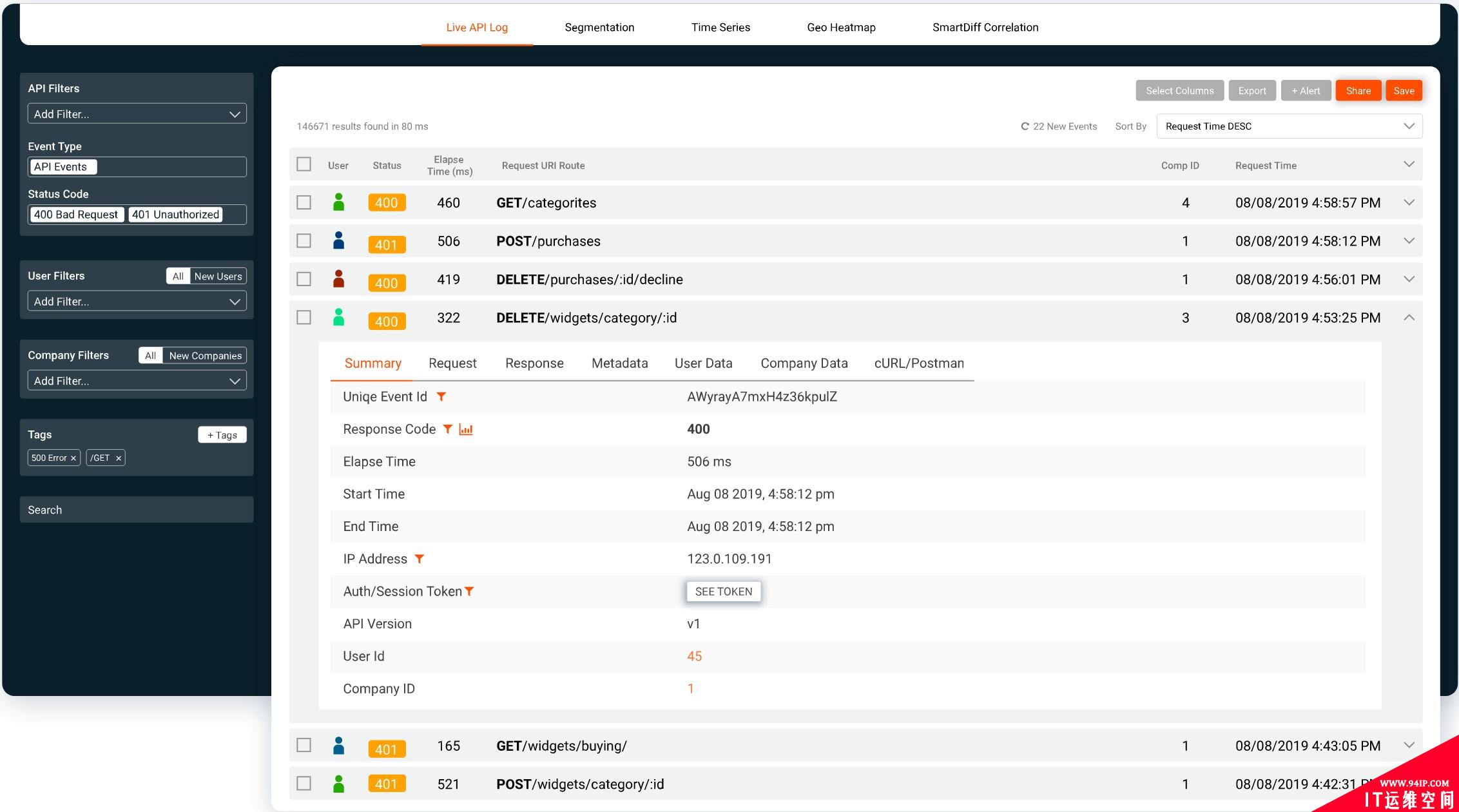Screen dimensions: 1459x812
Task: Click the filter icon next to Auth/Session Token
Action: (x=470, y=591)
